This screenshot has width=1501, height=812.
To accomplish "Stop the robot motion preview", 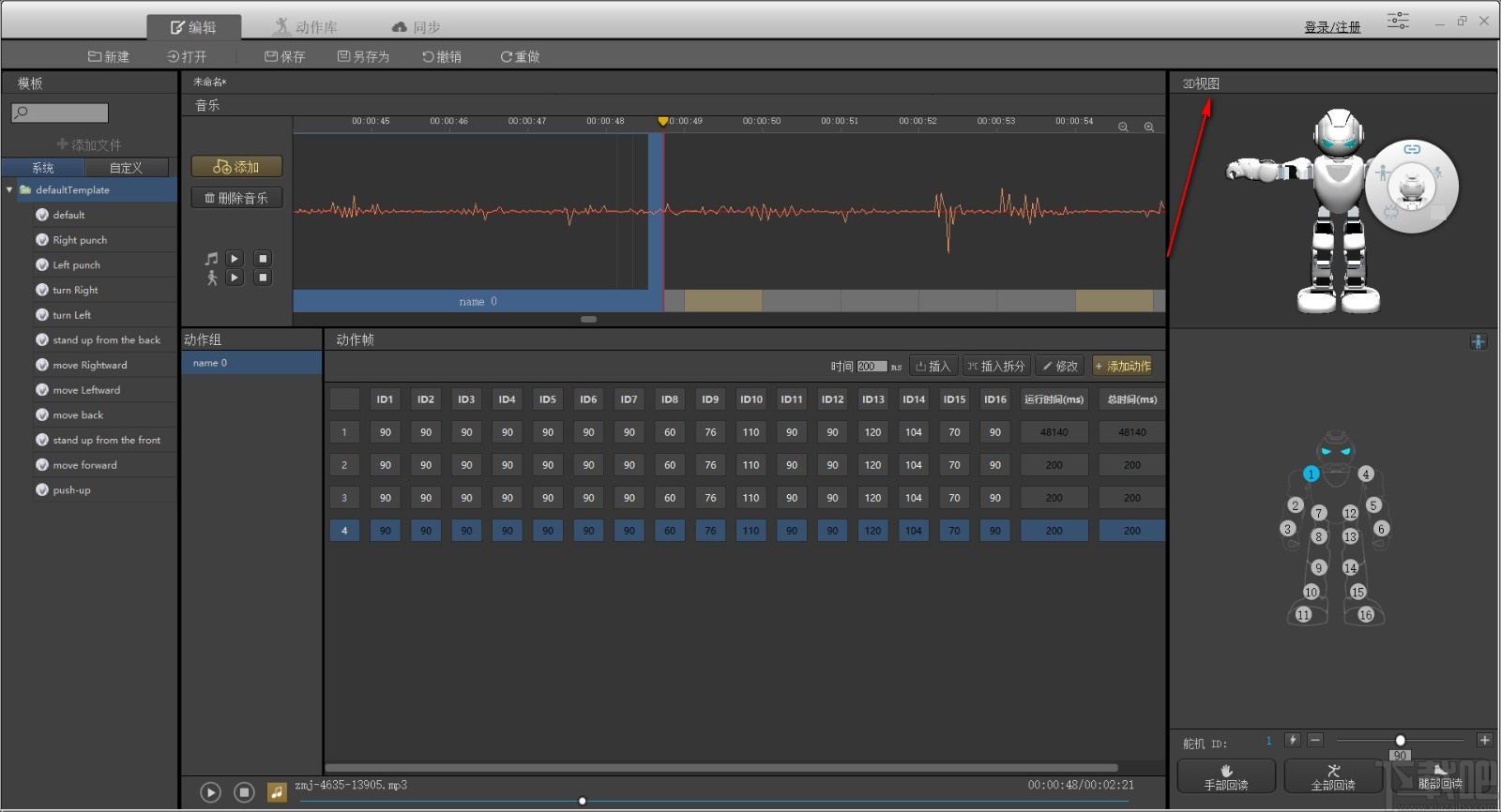I will coord(263,278).
